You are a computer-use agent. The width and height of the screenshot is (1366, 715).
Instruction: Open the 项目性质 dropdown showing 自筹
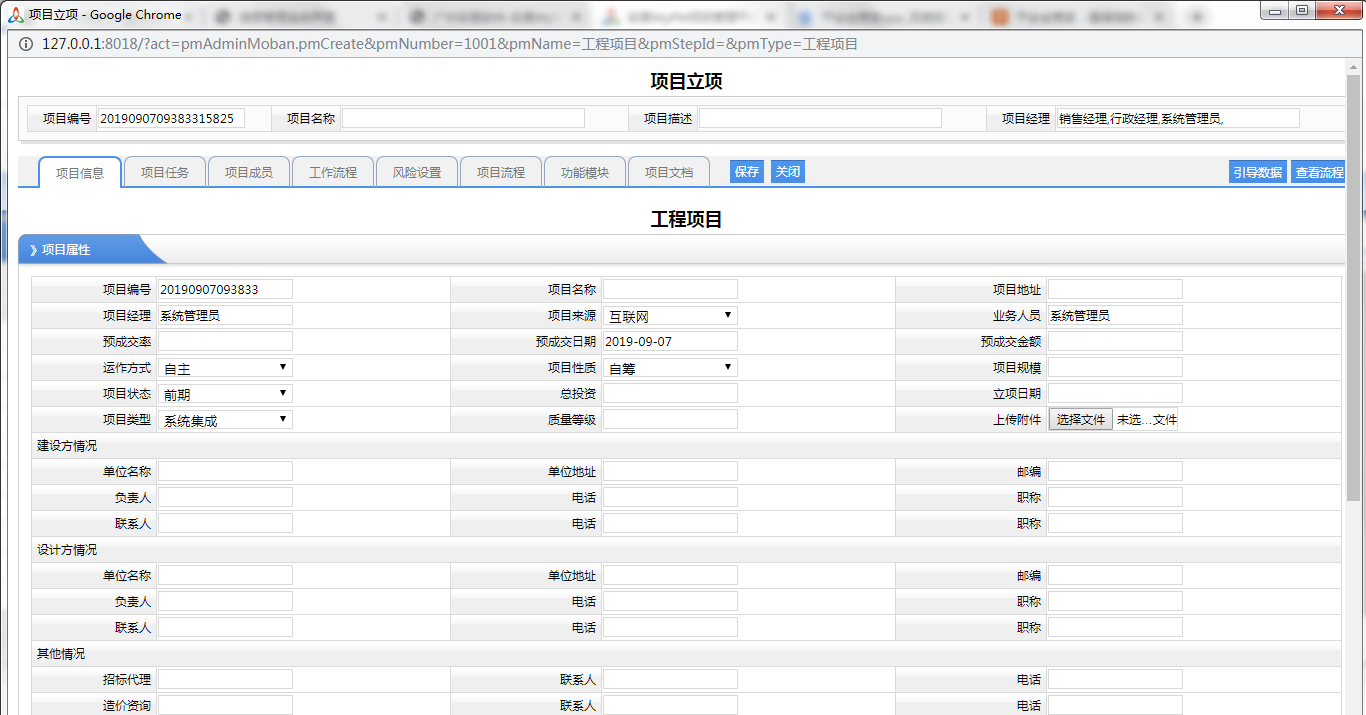pos(670,368)
